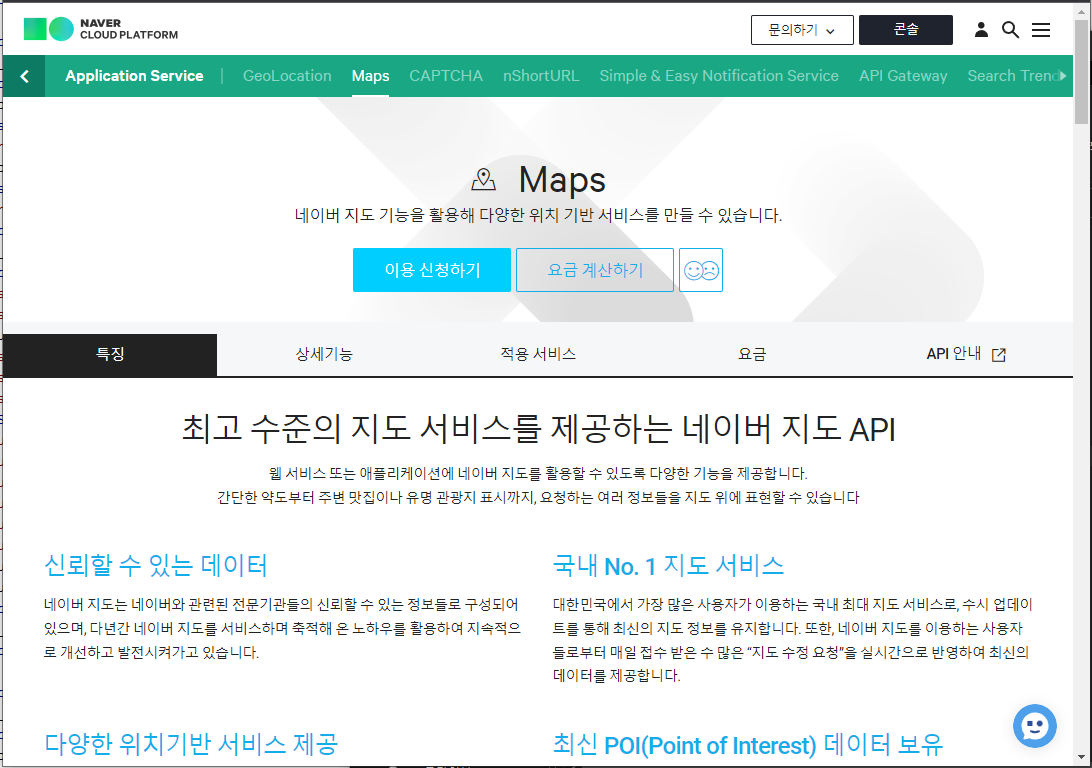Screen dimensions: 1092x768
Task: Switch to the 적용 서비스 section tab
Action: tap(538, 354)
